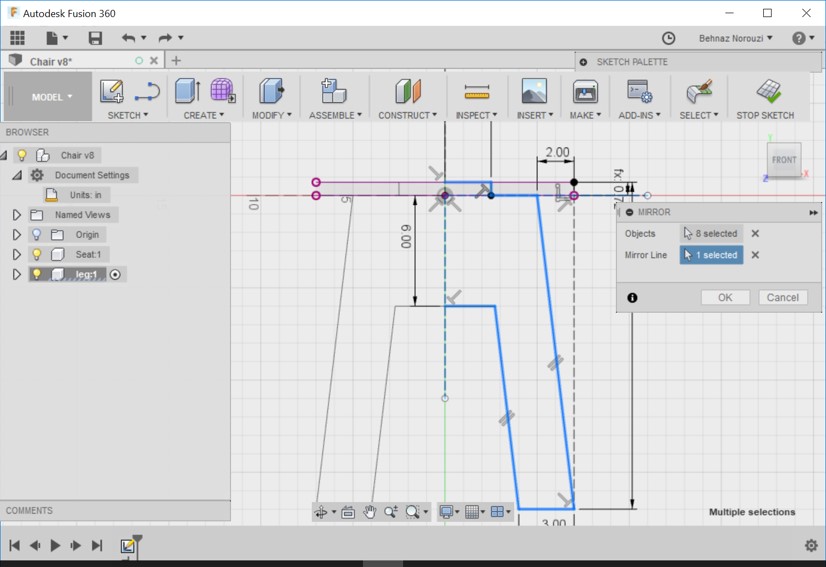This screenshot has height=567, width=826.
Task: Select the Pan hand tool
Action: click(x=369, y=512)
